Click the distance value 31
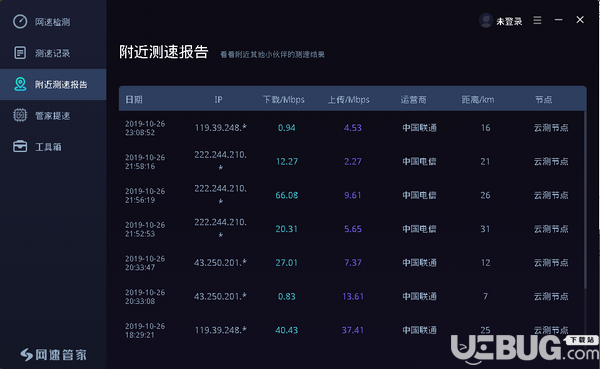This screenshot has height=369, width=600. click(486, 229)
